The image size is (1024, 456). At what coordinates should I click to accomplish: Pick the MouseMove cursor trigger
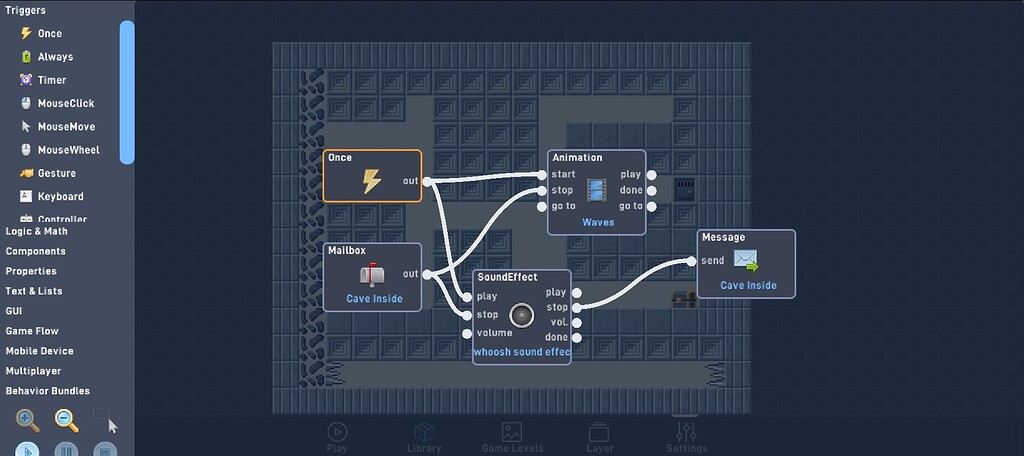(x=57, y=127)
